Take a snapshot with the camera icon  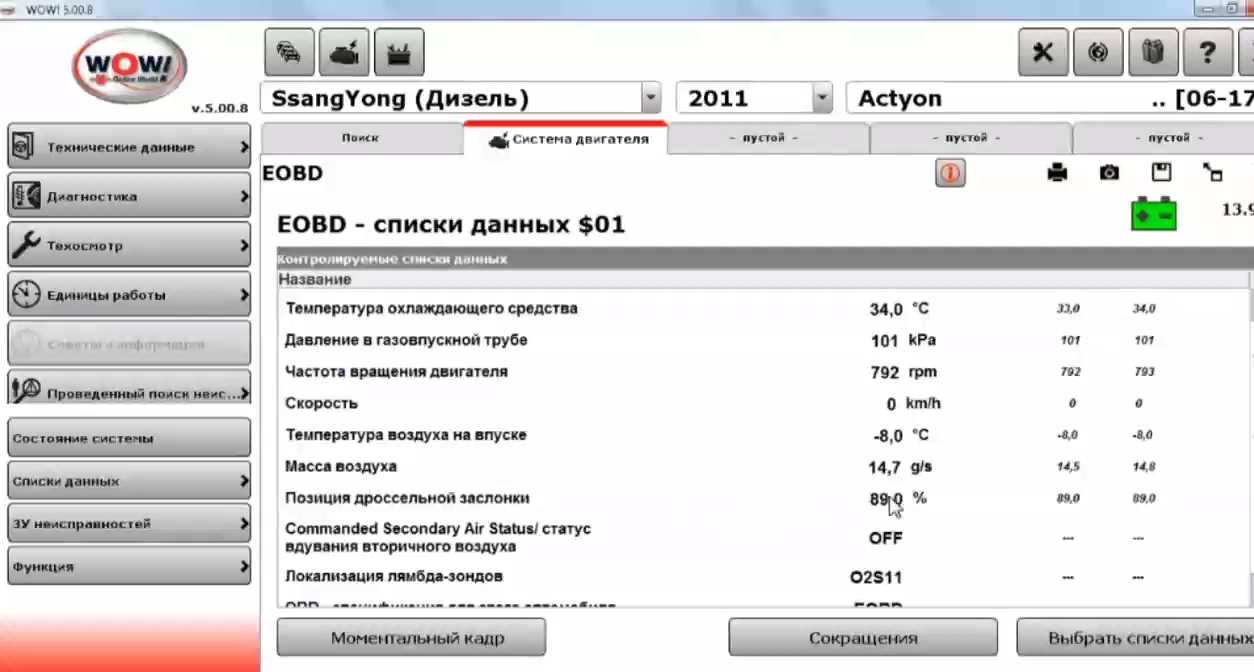(1109, 173)
